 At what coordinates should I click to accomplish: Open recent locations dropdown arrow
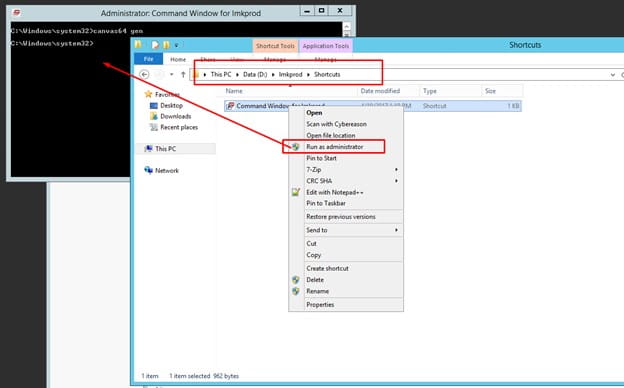coord(172,74)
